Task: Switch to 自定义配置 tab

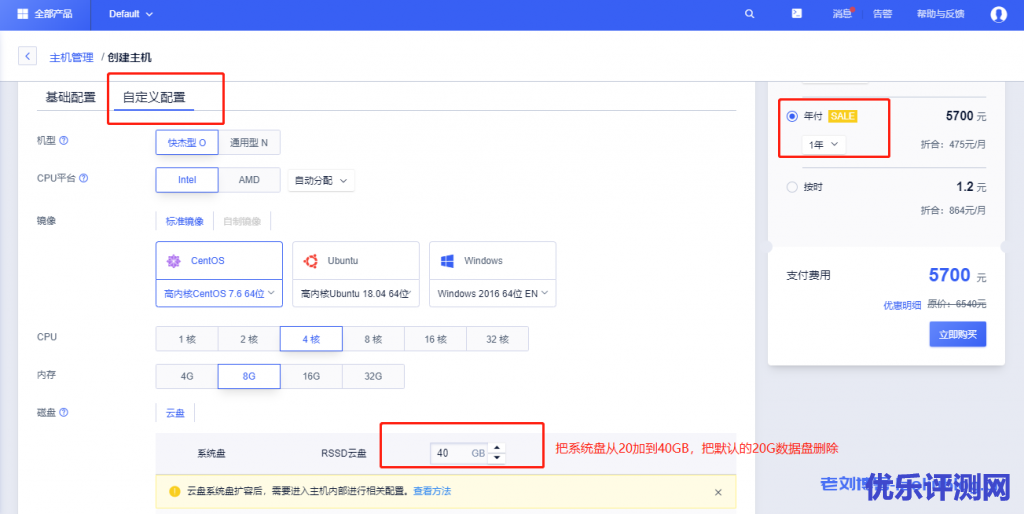Action: [154, 97]
